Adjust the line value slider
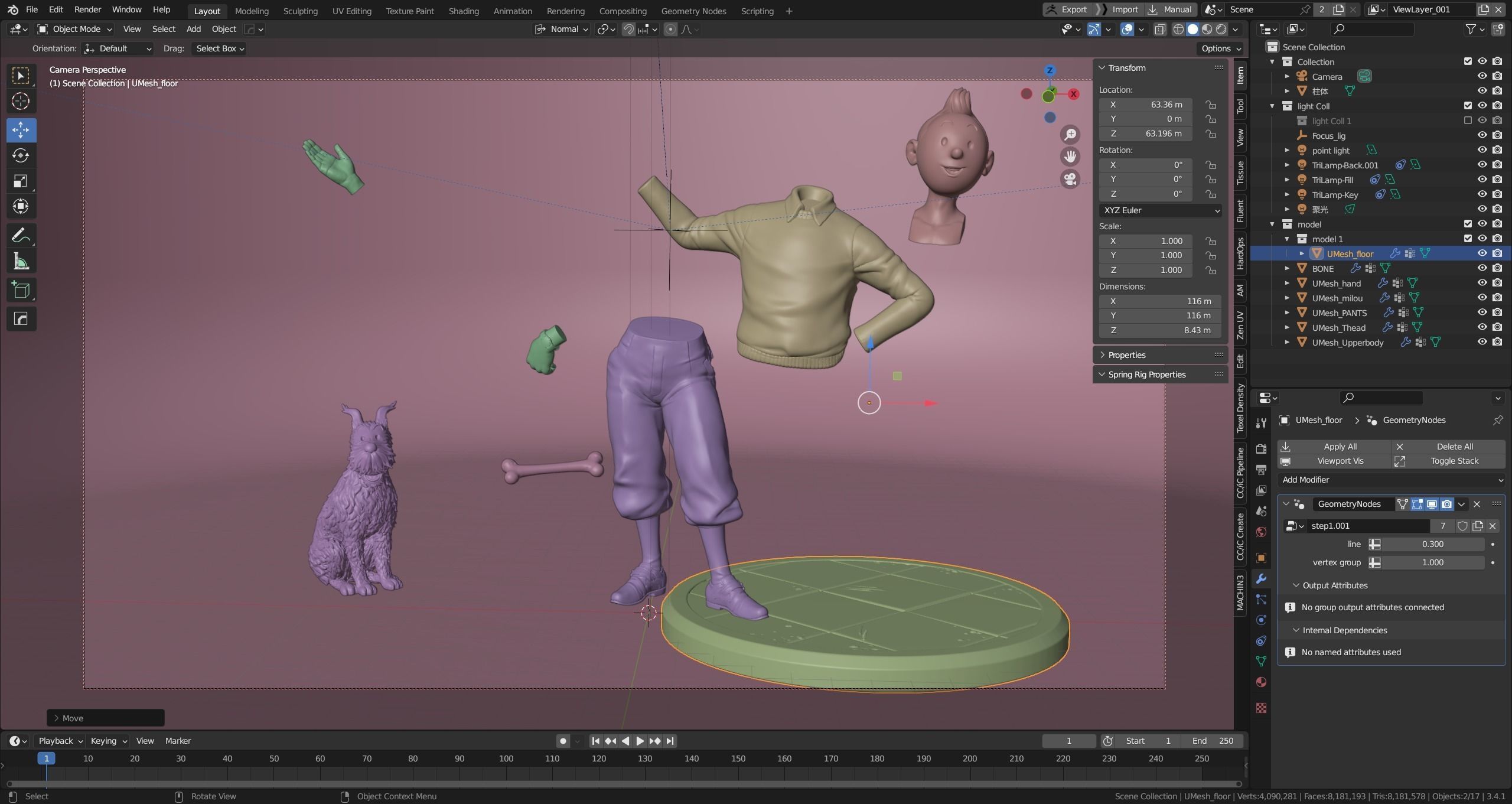The height and width of the screenshot is (804, 1512). (1432, 544)
